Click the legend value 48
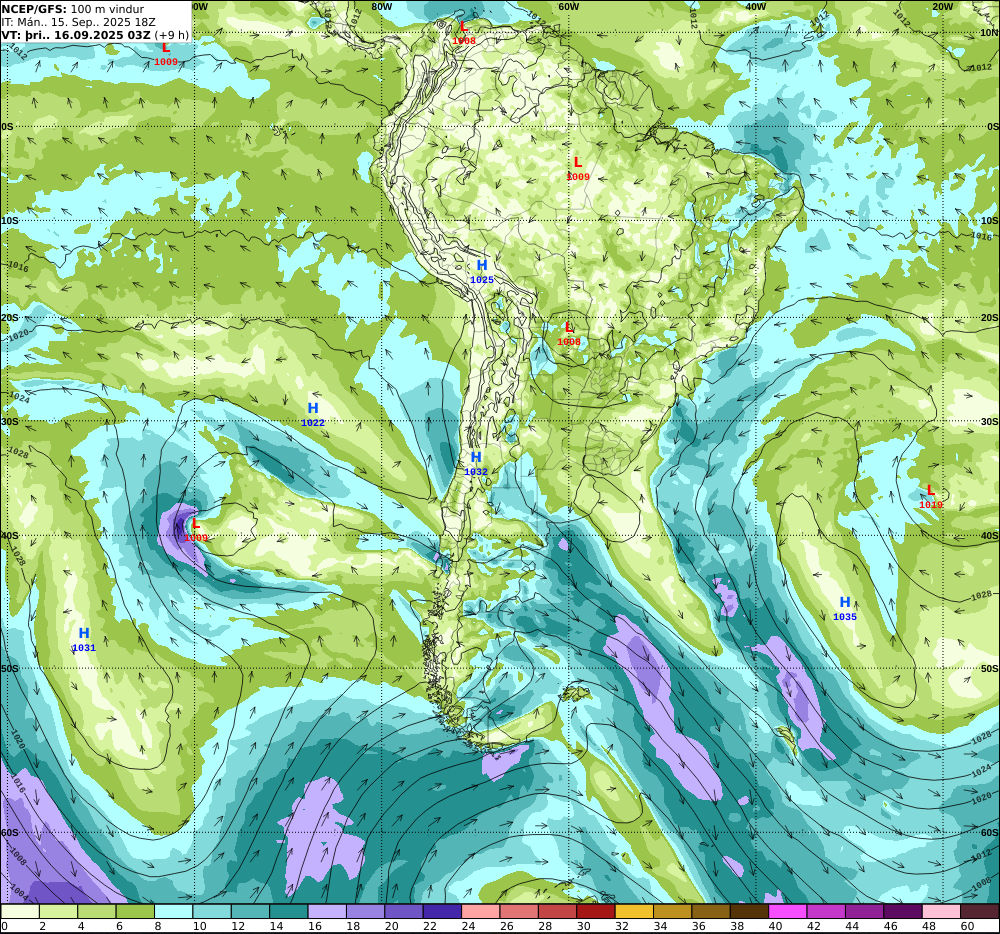The height and width of the screenshot is (934, 1000). 929,926
